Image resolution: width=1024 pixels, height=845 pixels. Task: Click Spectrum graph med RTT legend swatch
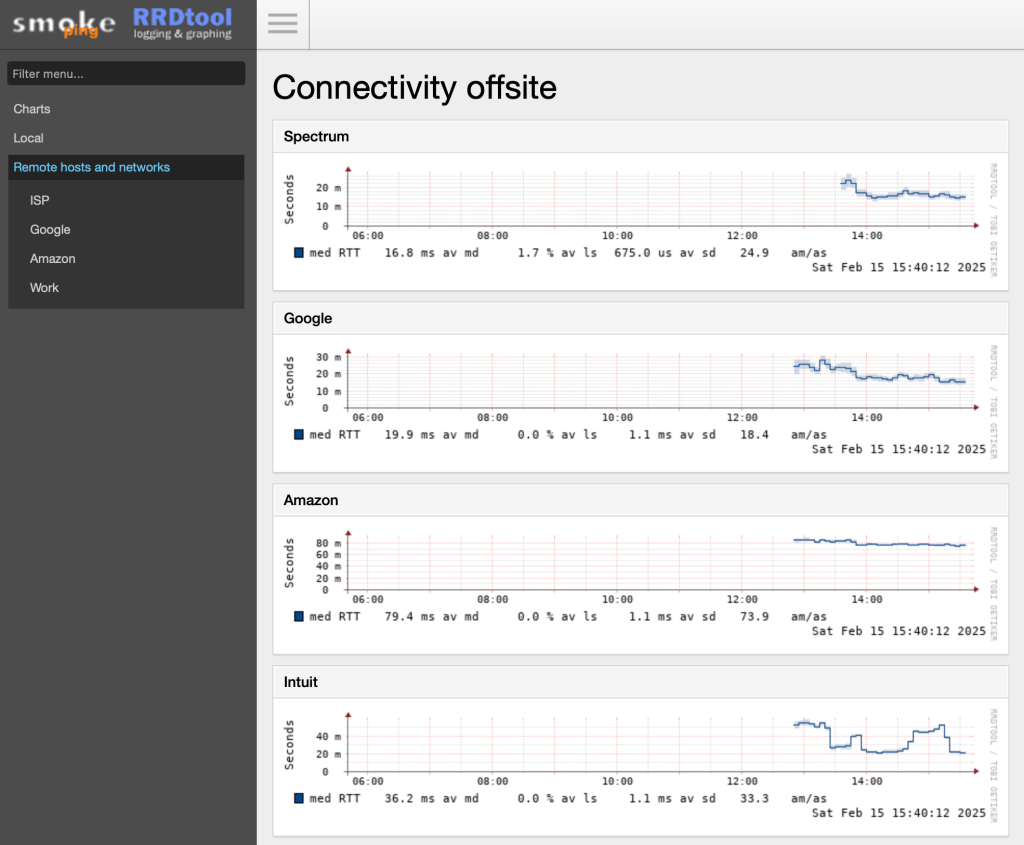(x=299, y=253)
